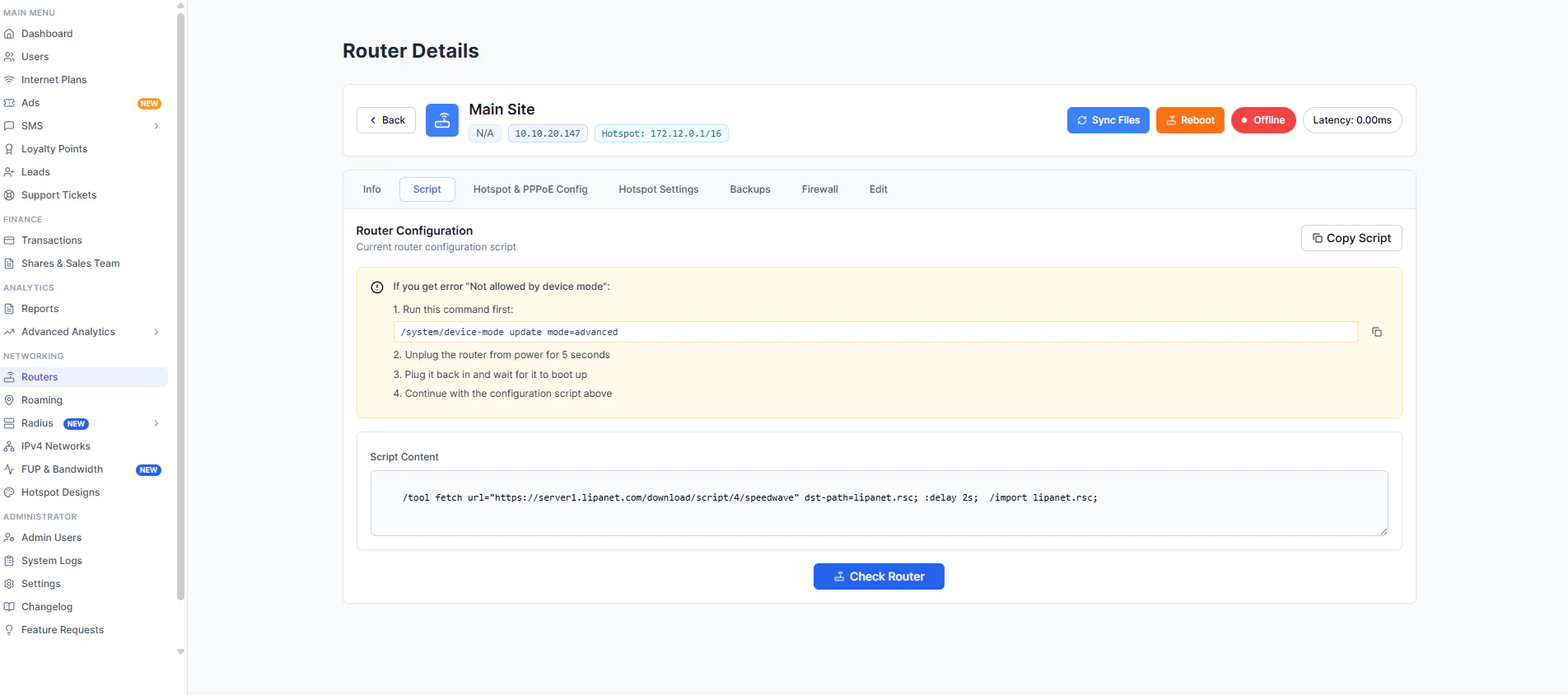Open the Edit tab

coord(879,189)
